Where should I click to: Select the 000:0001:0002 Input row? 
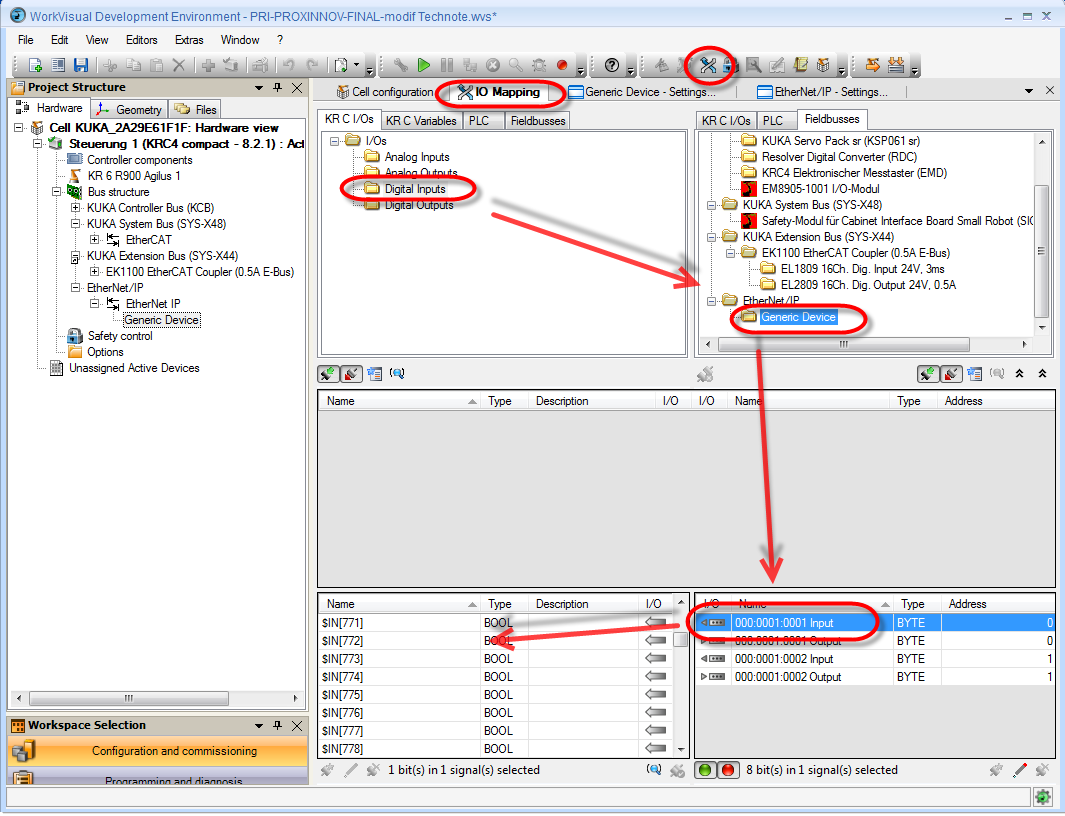[x=875, y=659]
